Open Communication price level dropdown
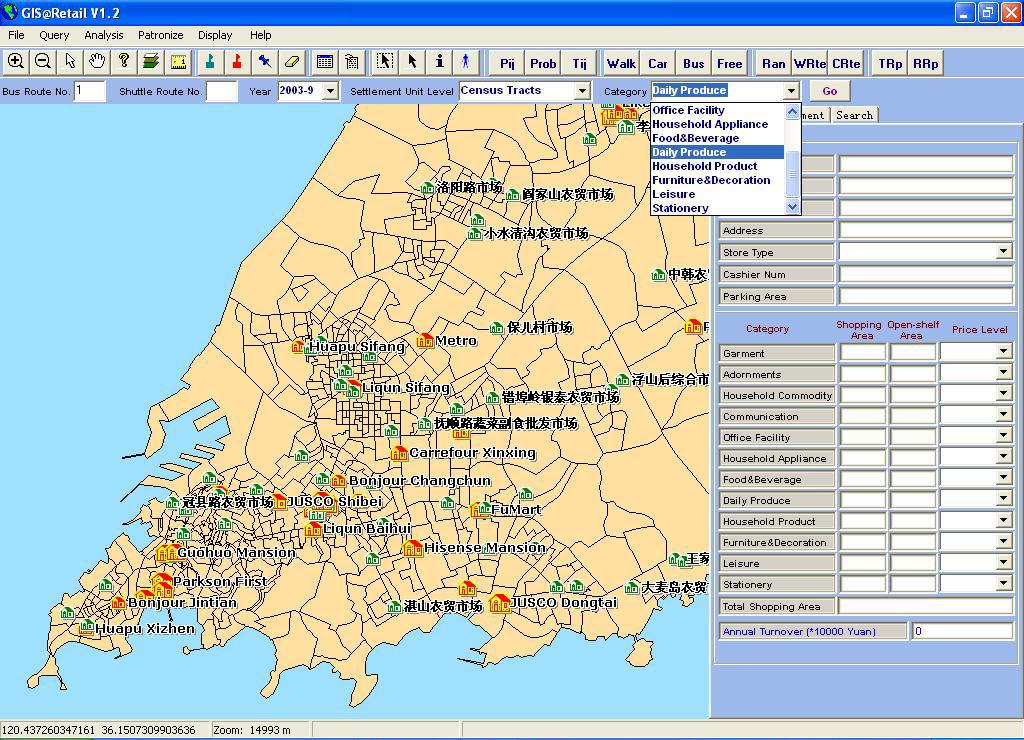 (1004, 415)
